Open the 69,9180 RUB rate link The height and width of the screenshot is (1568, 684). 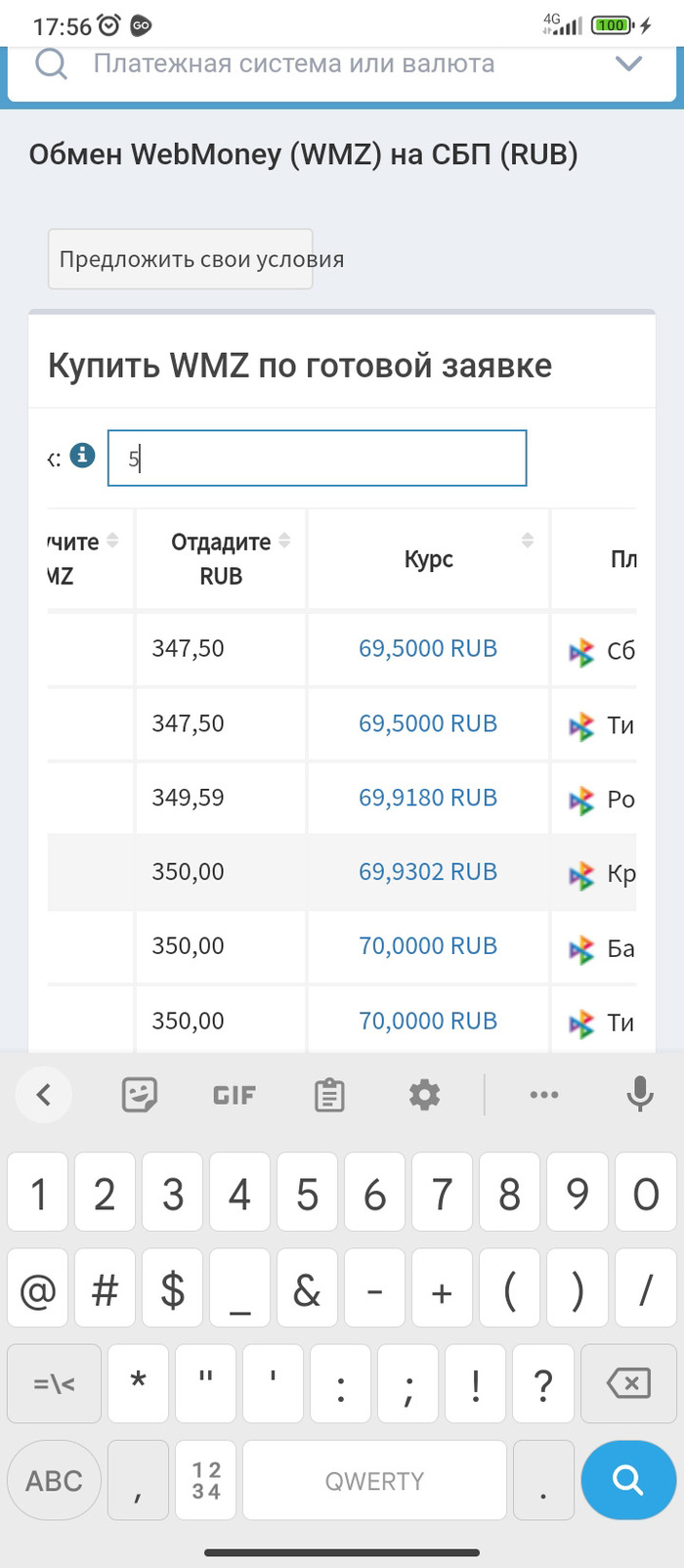(428, 798)
